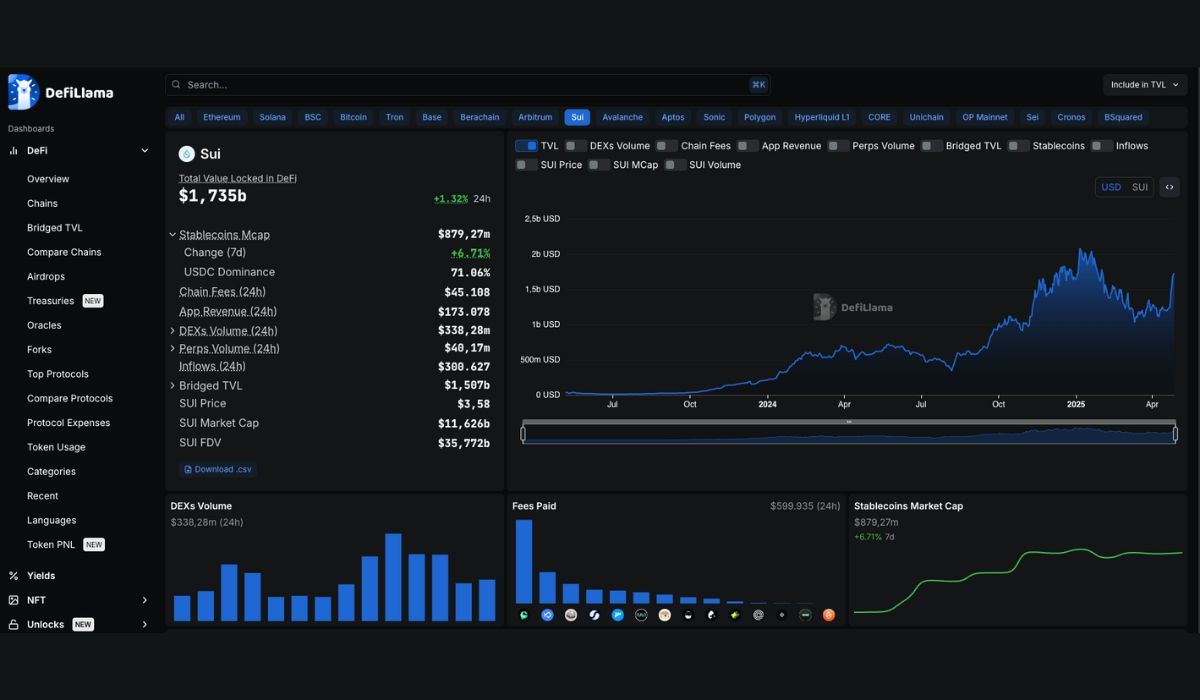Expand the DEXs Volume (24h) row arrow
Screen dimensions: 1200x700
[x=172, y=330]
